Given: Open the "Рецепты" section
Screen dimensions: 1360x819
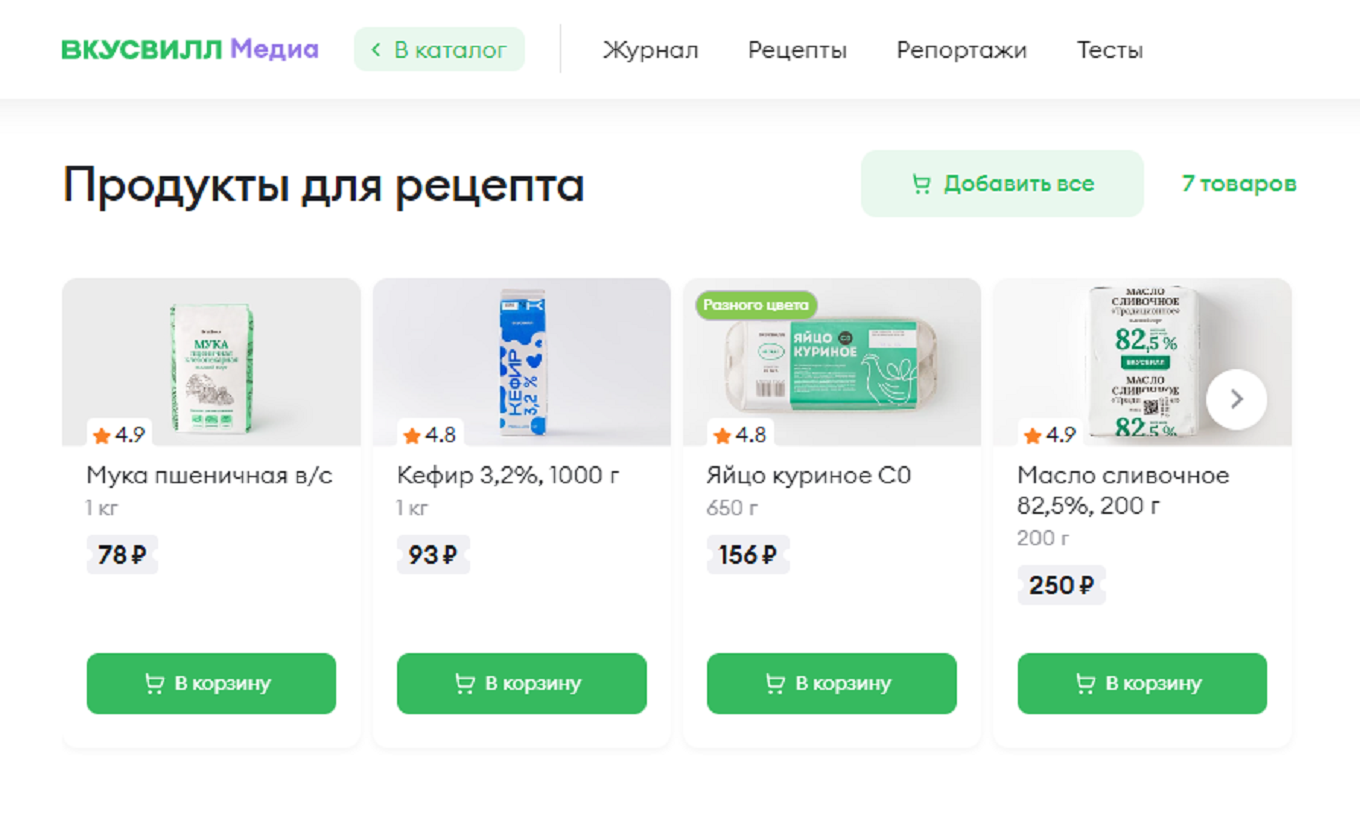Looking at the screenshot, I should [796, 50].
